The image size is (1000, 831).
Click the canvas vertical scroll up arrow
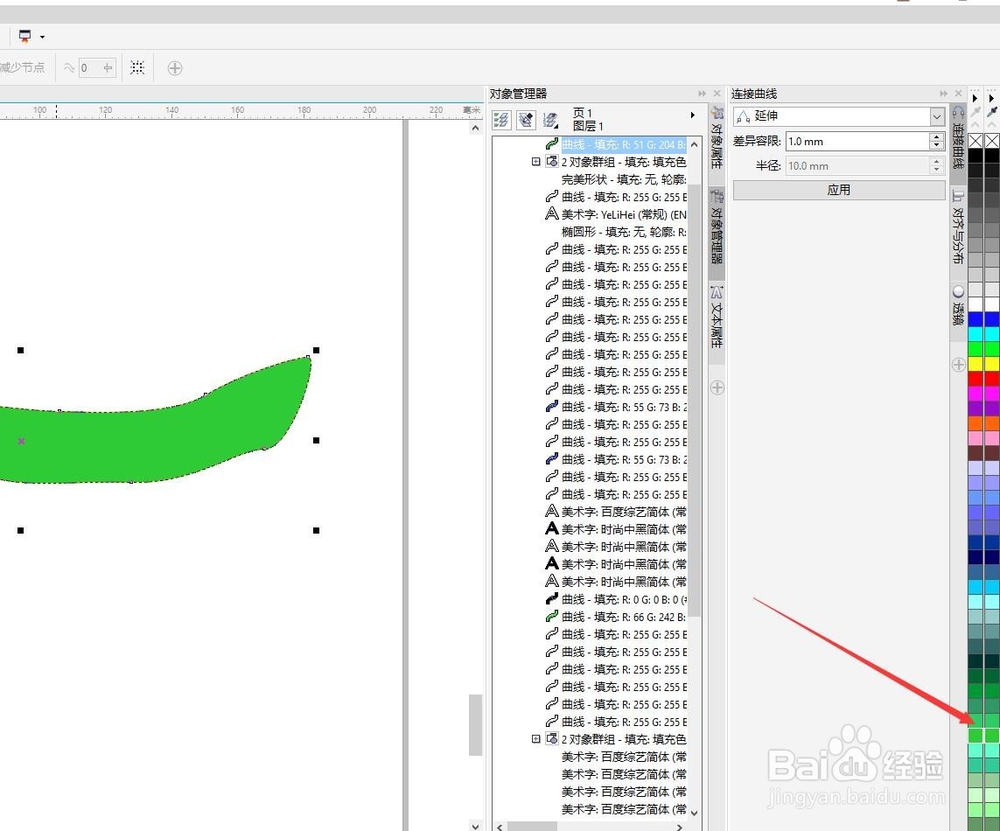point(475,128)
